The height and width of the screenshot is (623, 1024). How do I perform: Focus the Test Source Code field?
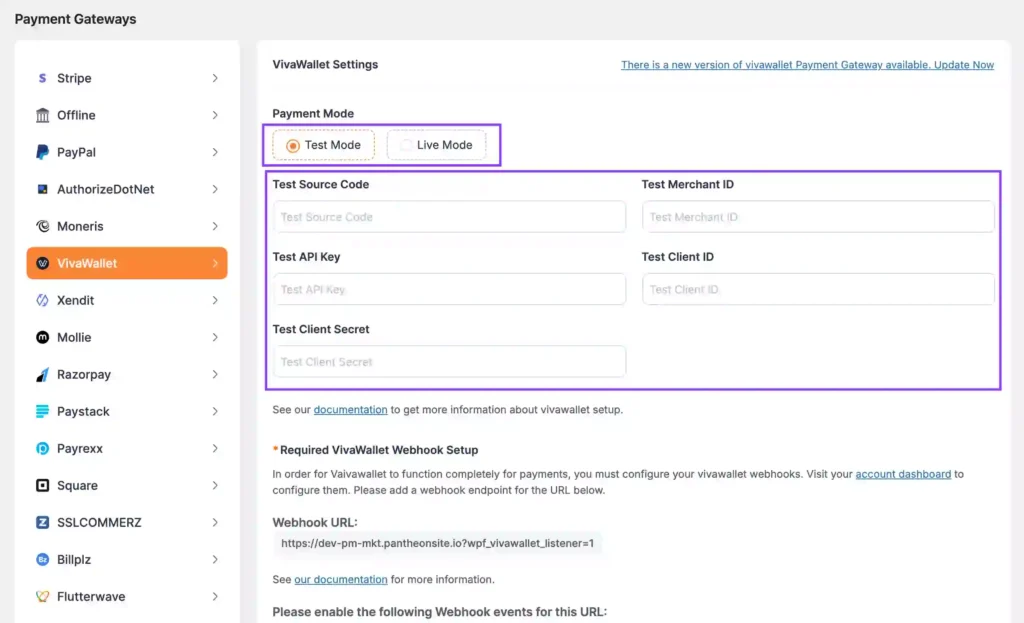click(x=449, y=217)
